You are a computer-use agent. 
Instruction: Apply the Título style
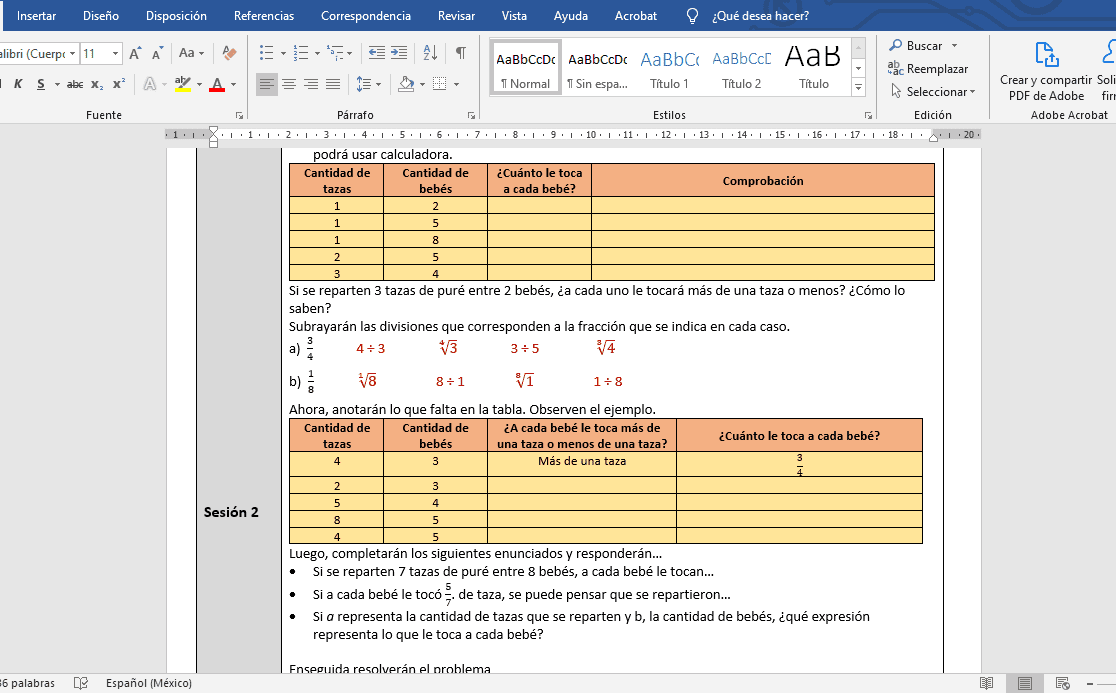(x=813, y=68)
